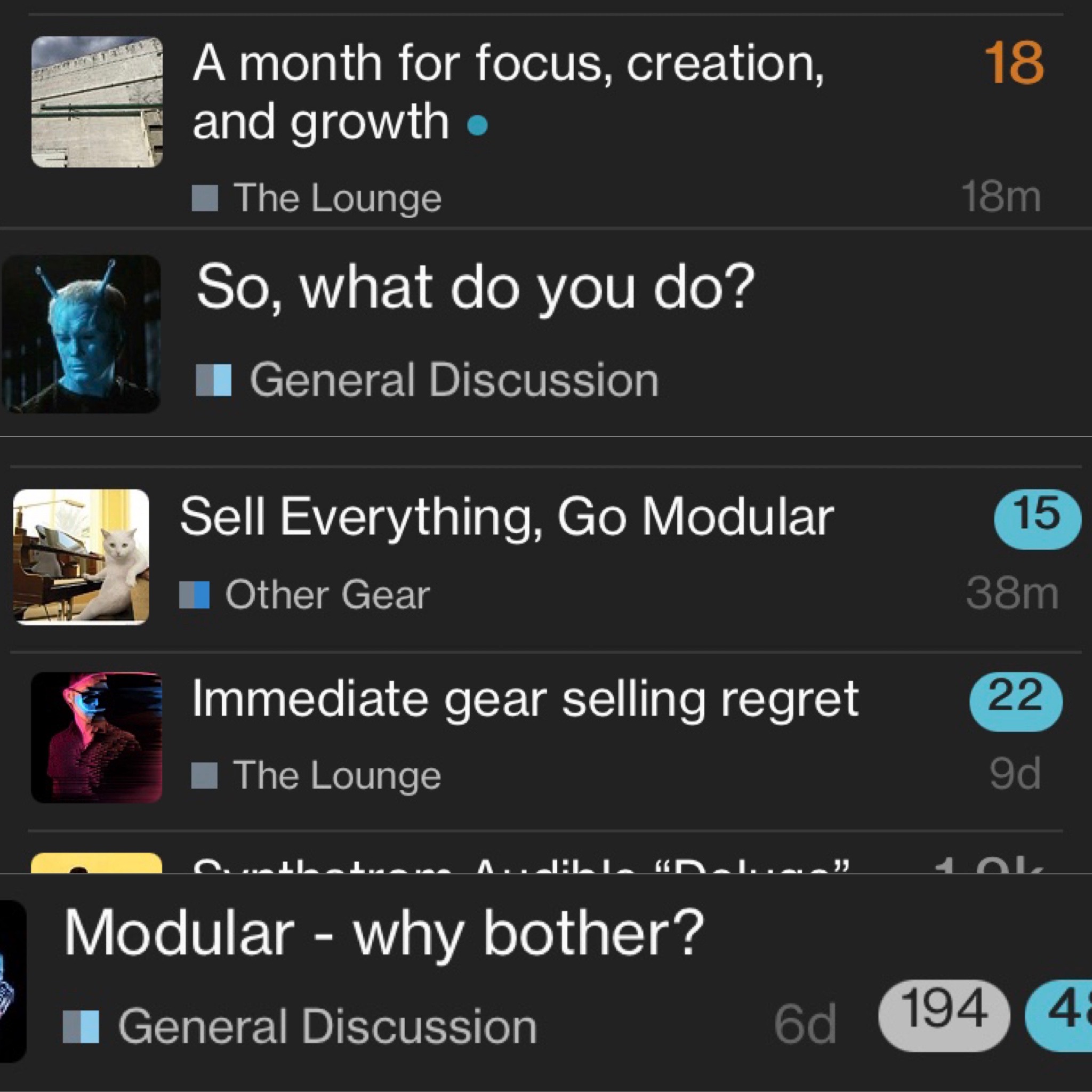Open the "Modular - why bother?" topic
Viewport: 1092px width, 1092px height.
[x=384, y=933]
